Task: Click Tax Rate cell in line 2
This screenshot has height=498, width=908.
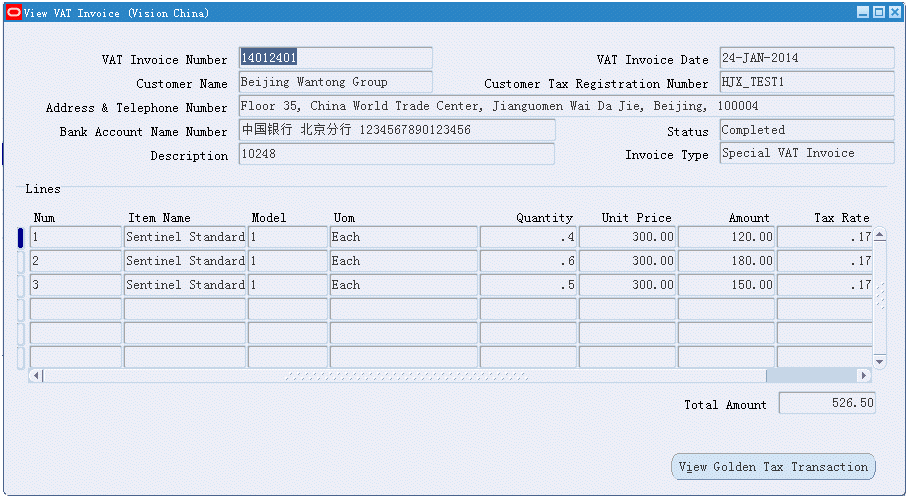Action: point(825,261)
